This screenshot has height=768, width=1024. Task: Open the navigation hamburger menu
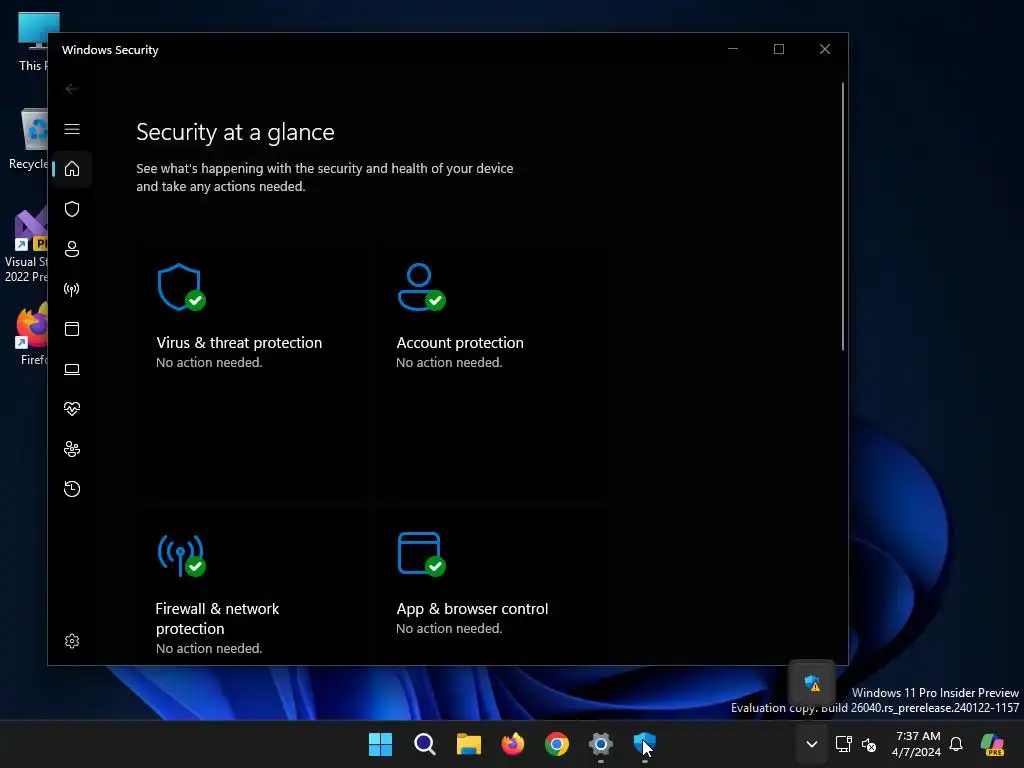[72, 129]
